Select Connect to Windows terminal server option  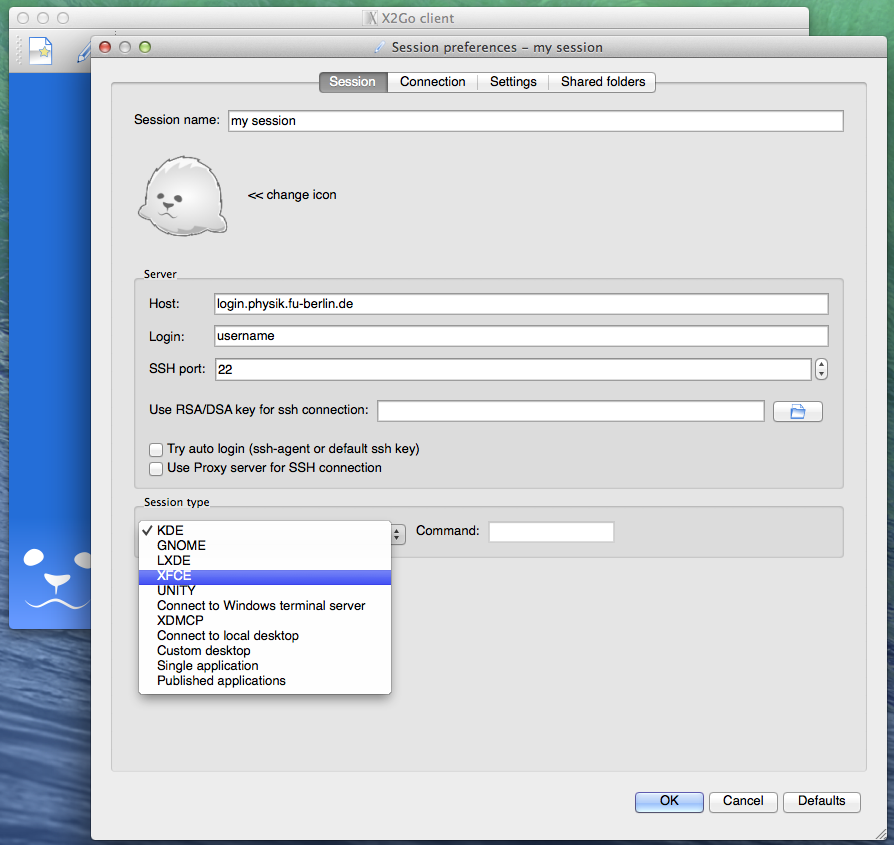[x=261, y=606]
